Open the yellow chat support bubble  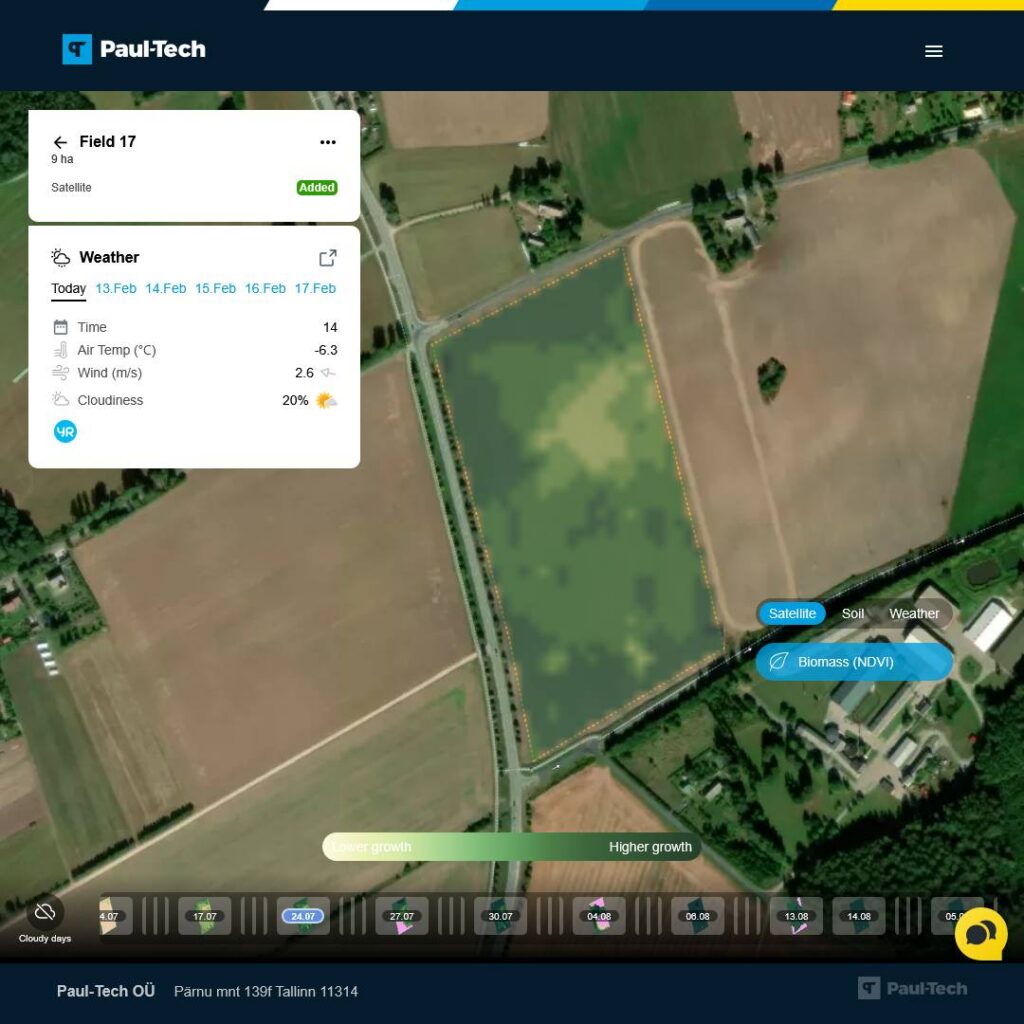[x=980, y=933]
